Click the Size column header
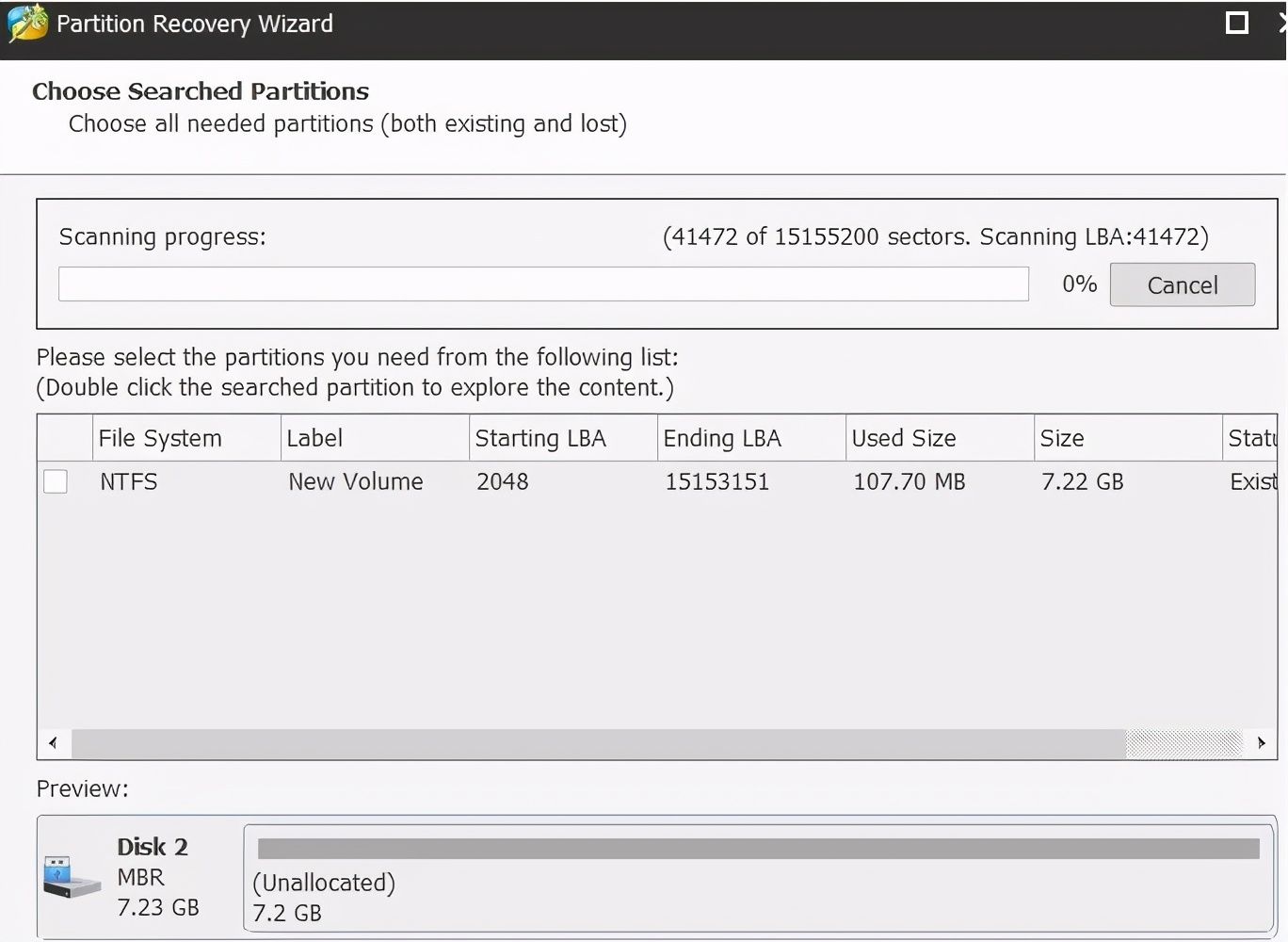 1062,438
